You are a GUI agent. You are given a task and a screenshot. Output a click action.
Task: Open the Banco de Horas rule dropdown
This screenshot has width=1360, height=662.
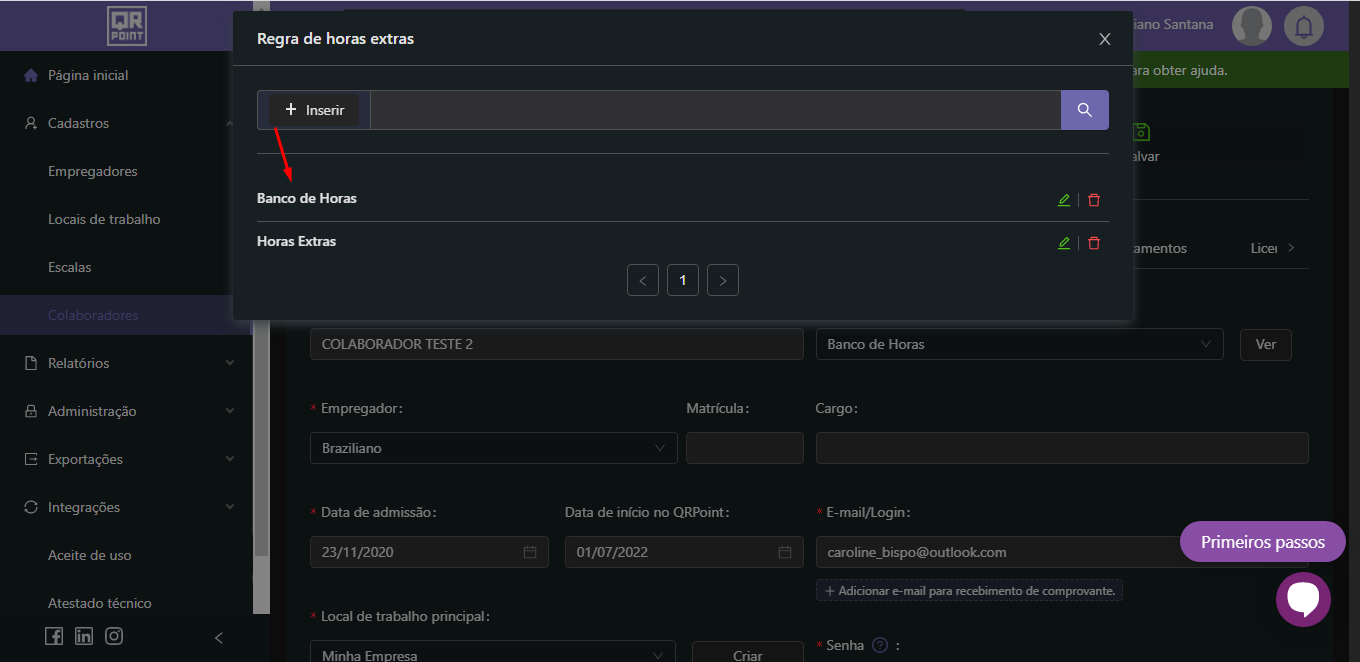tap(1019, 344)
